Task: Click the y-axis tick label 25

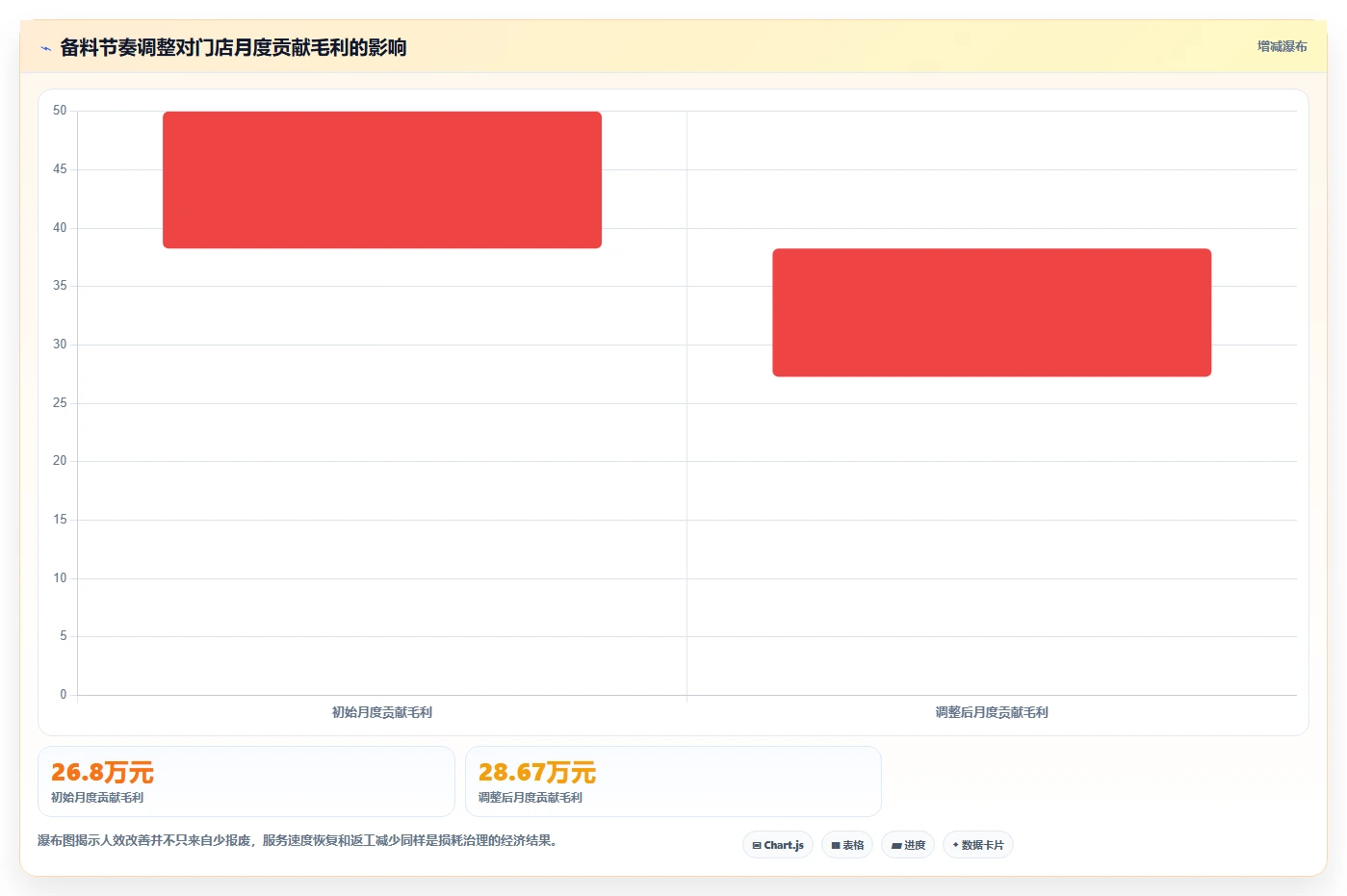Action: click(60, 402)
